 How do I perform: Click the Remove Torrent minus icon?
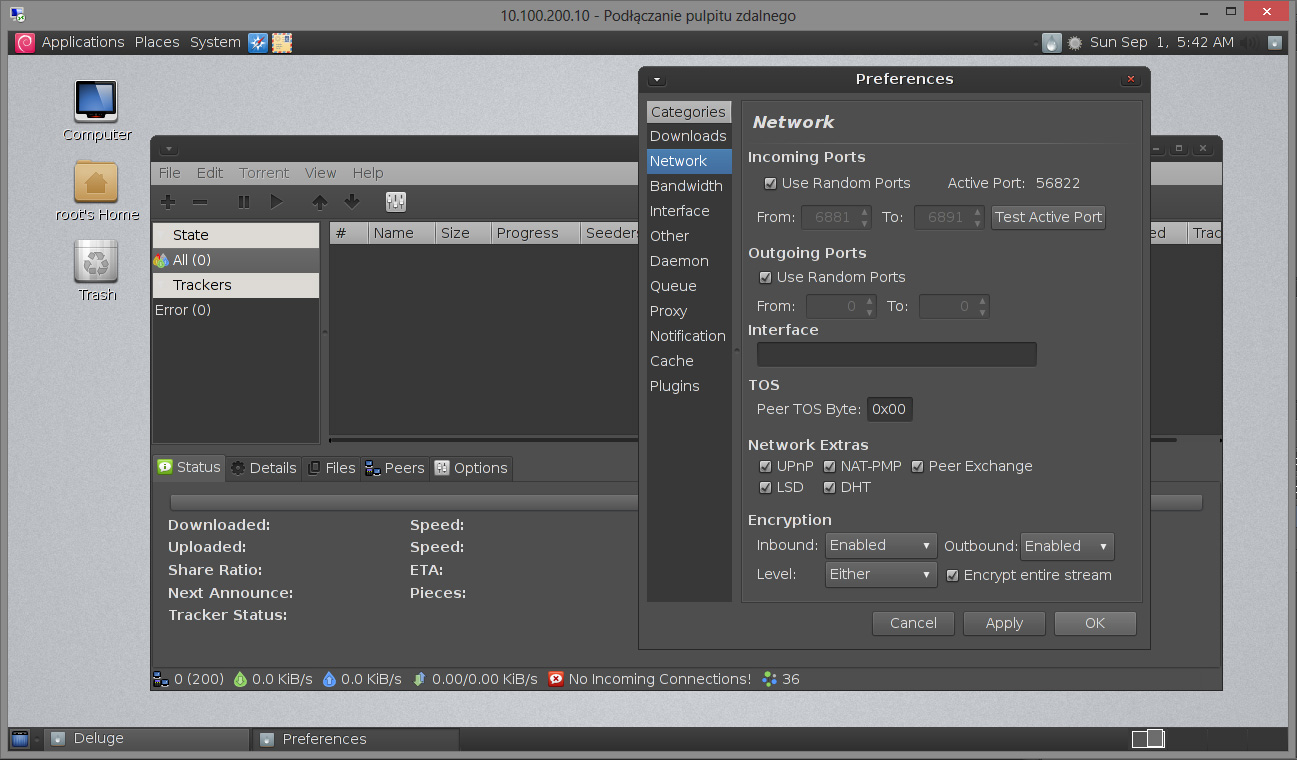(200, 202)
